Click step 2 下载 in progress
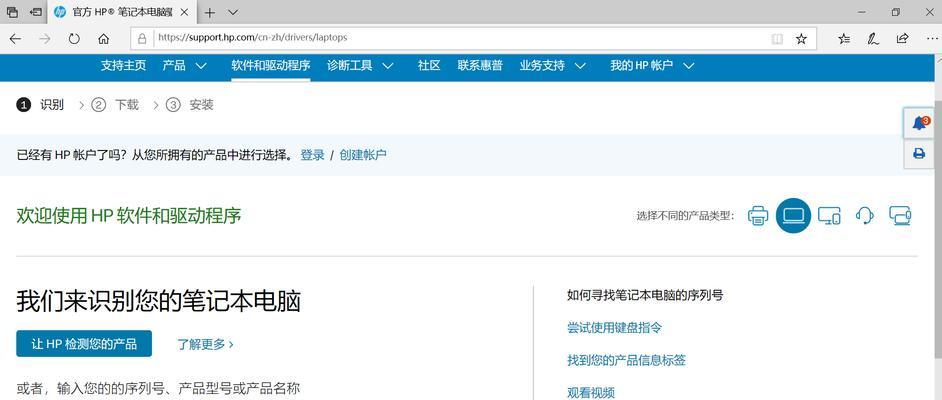The width and height of the screenshot is (942, 400). tap(115, 105)
